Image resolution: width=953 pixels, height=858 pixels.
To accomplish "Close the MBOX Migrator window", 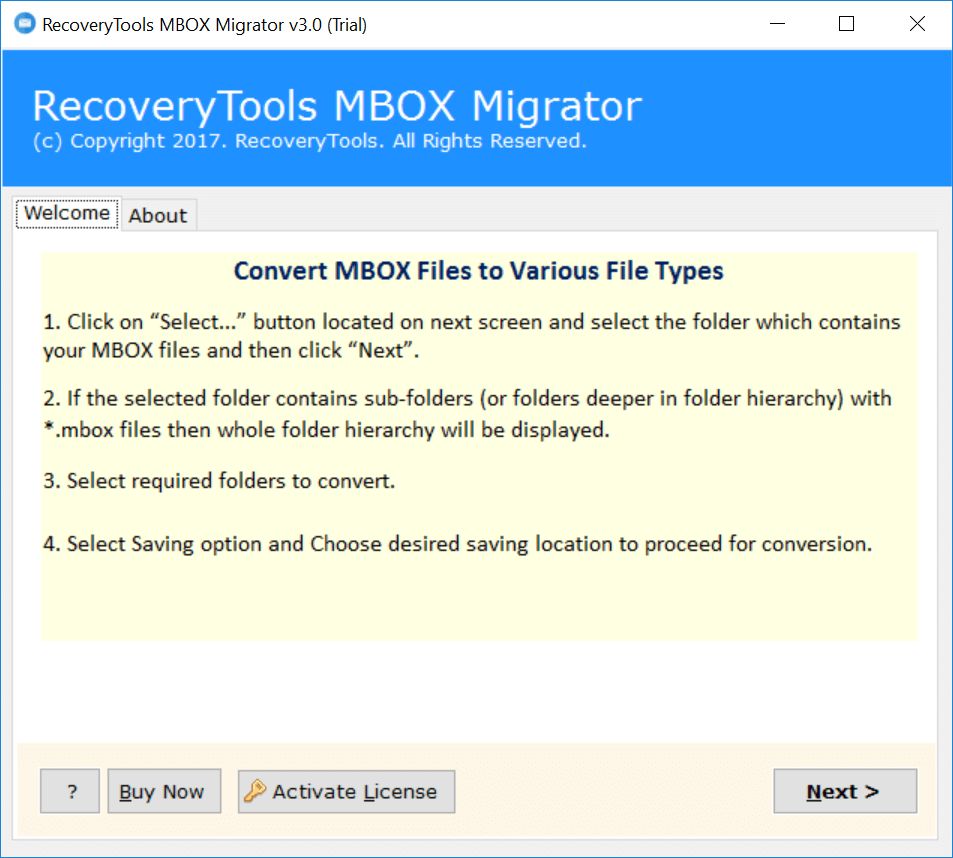I will pos(917,24).
